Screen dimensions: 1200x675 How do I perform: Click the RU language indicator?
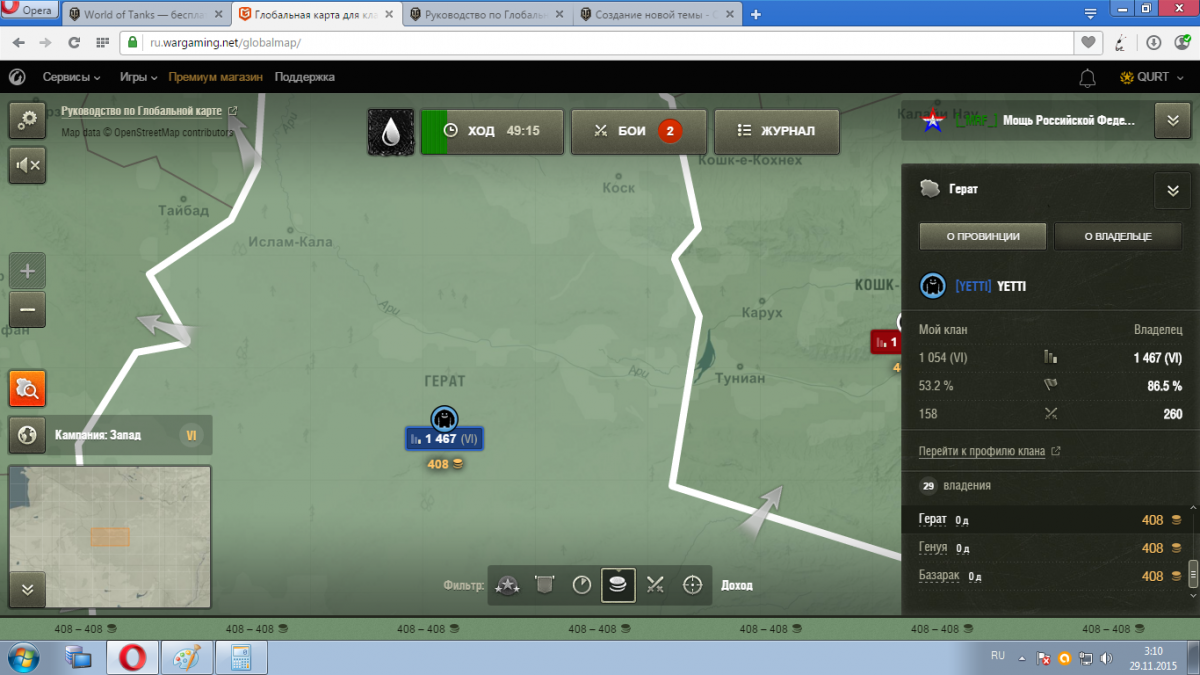point(998,656)
